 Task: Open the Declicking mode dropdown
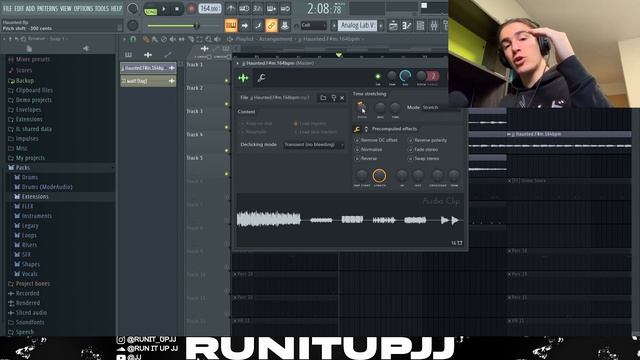point(313,144)
